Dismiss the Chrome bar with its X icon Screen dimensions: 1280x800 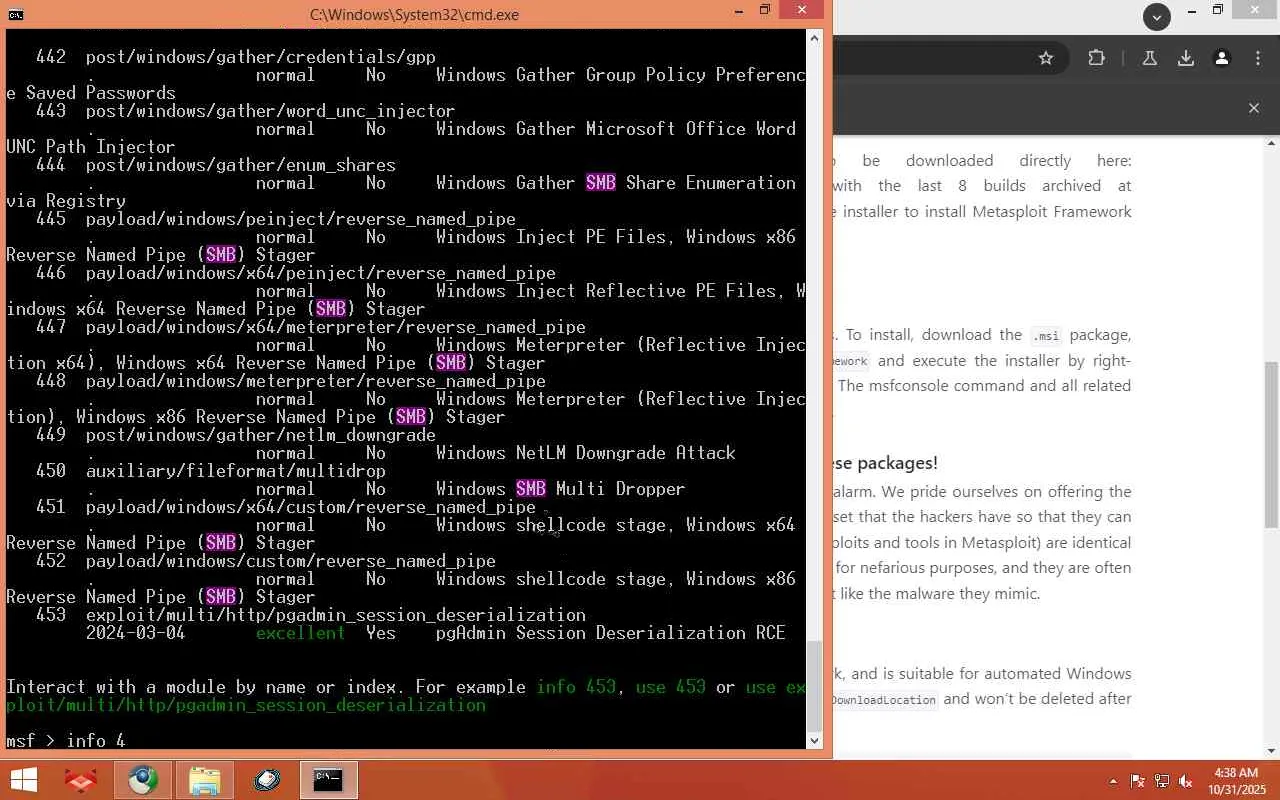pos(1254,108)
